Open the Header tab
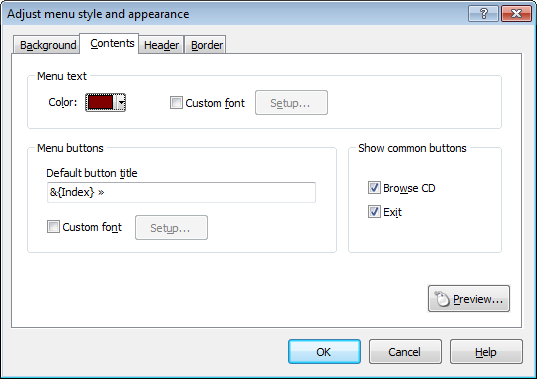This screenshot has width=537, height=379. [x=161, y=45]
